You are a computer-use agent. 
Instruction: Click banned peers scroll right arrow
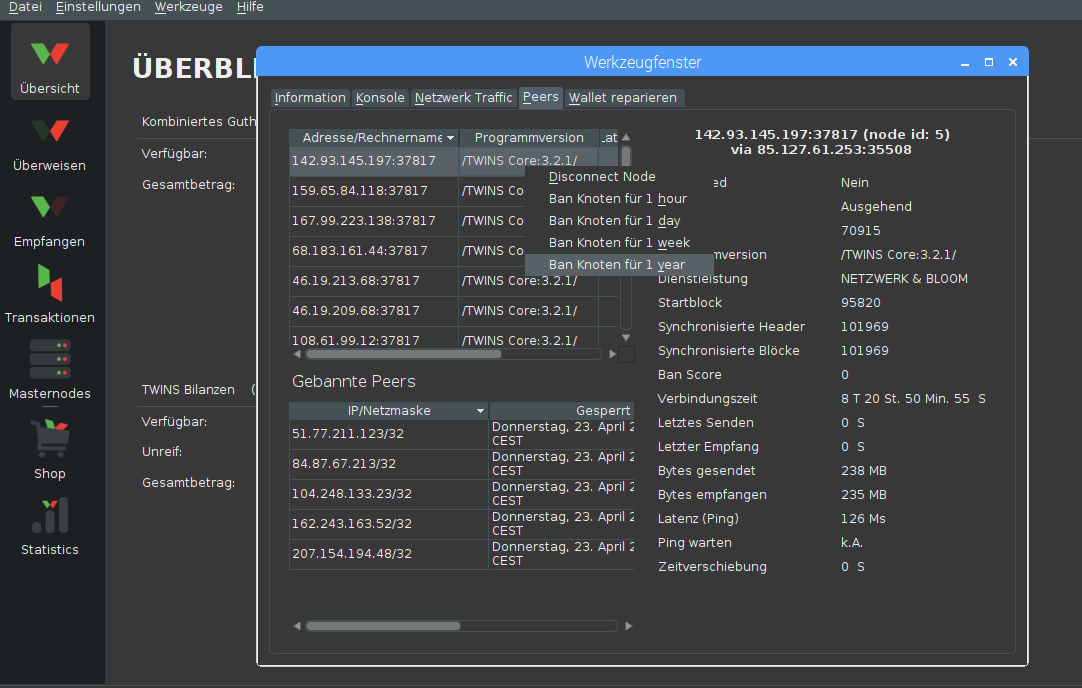click(x=629, y=626)
